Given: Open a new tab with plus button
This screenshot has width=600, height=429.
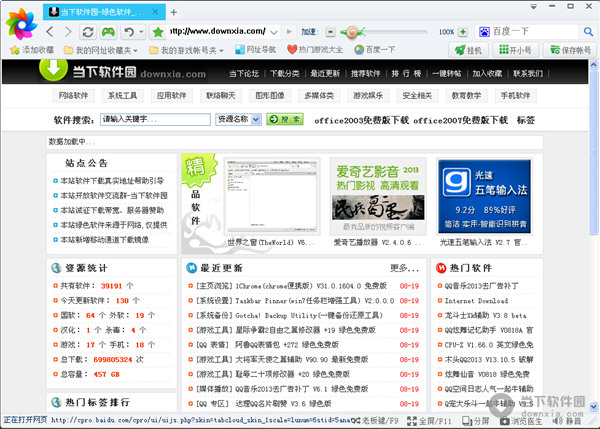Looking at the screenshot, I should coord(173,12).
